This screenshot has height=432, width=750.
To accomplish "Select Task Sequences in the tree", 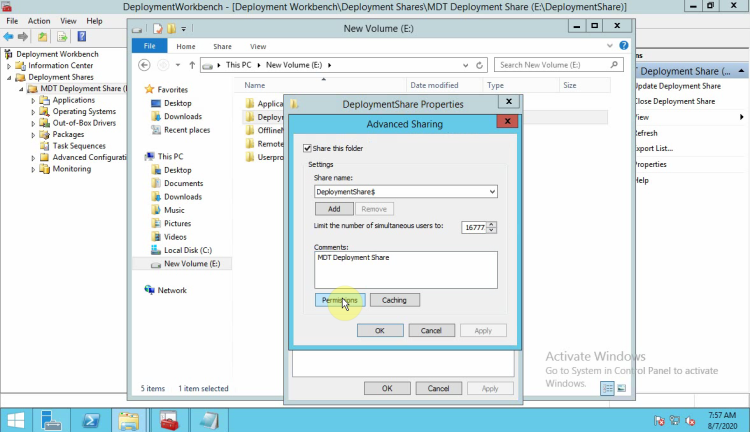I will [79, 146].
